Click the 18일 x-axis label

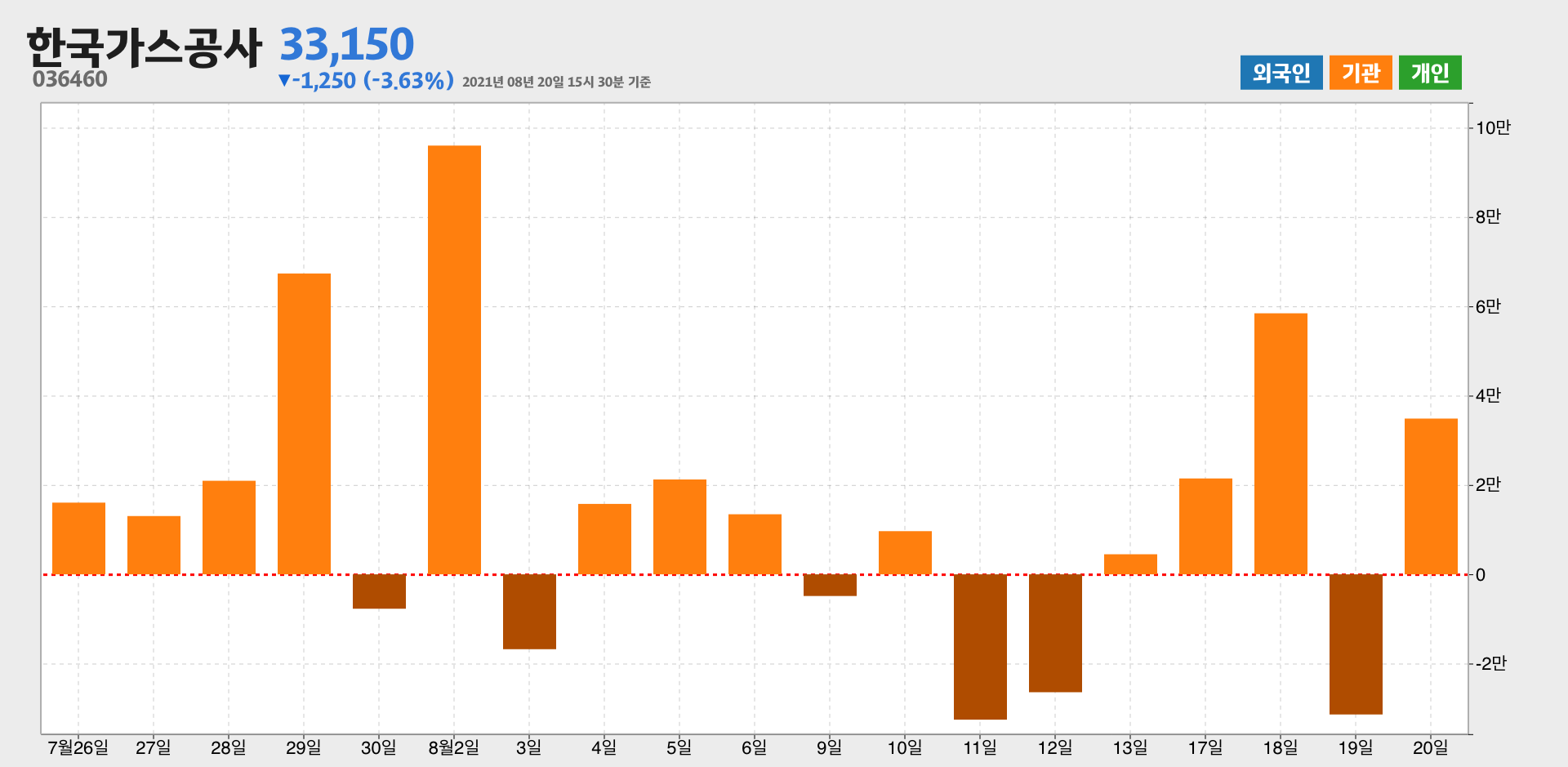pos(1281,747)
